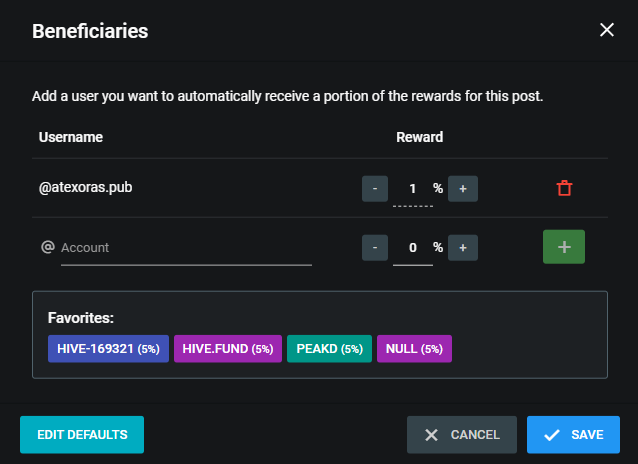
Task: Decrease the atexoras.pub reward percentage
Action: [x=375, y=189]
